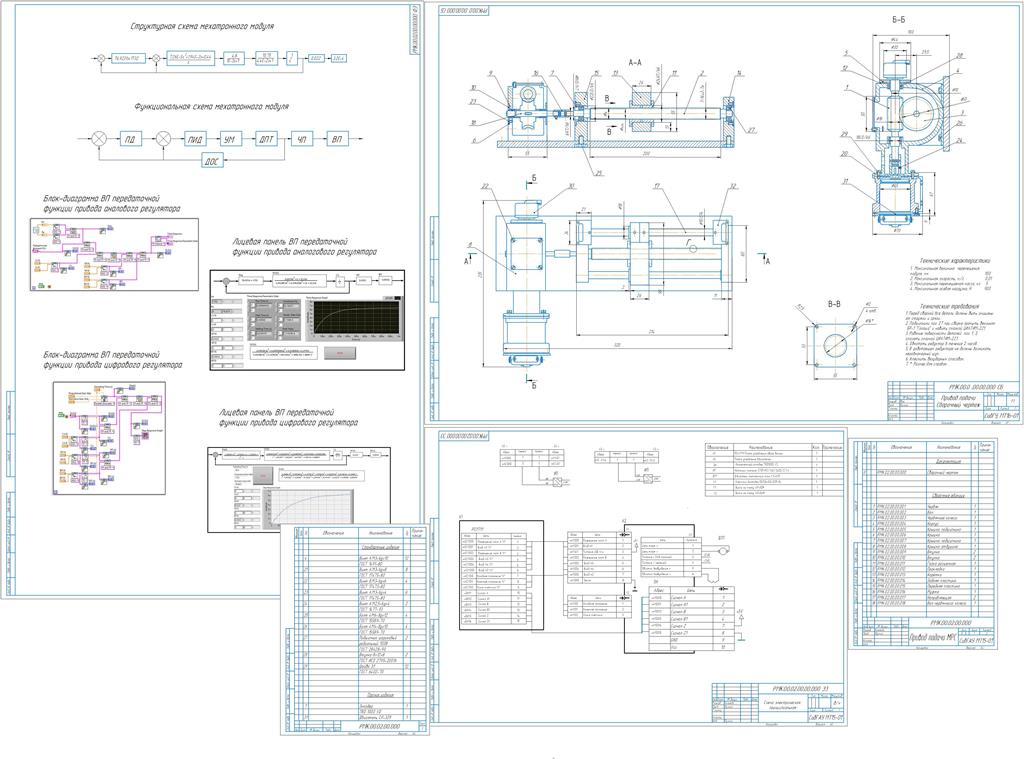Screen dimensions: 1024x759
Task: Click the heading "Технические требования"
Action: coord(949,306)
